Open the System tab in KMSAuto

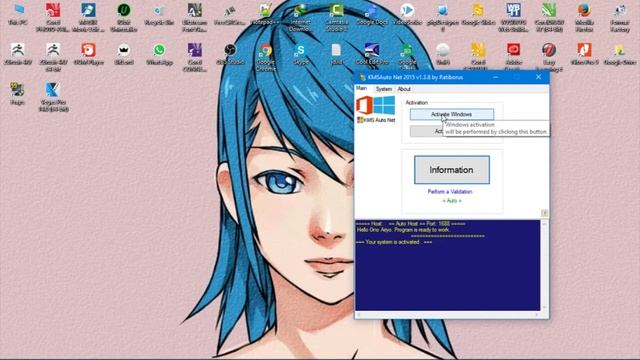tap(383, 89)
